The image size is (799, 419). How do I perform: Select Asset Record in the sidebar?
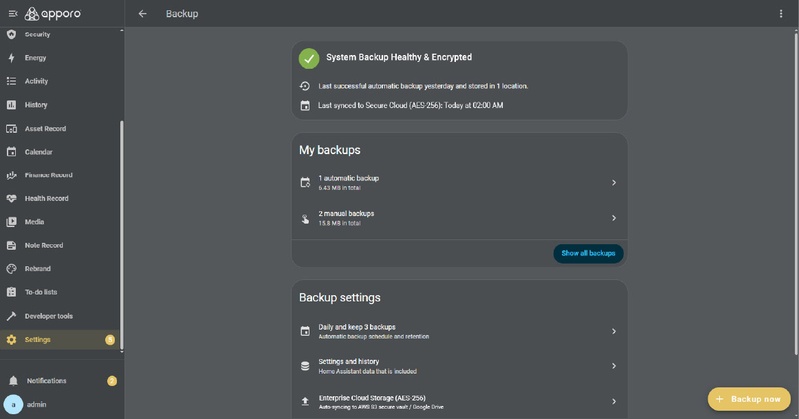point(61,128)
